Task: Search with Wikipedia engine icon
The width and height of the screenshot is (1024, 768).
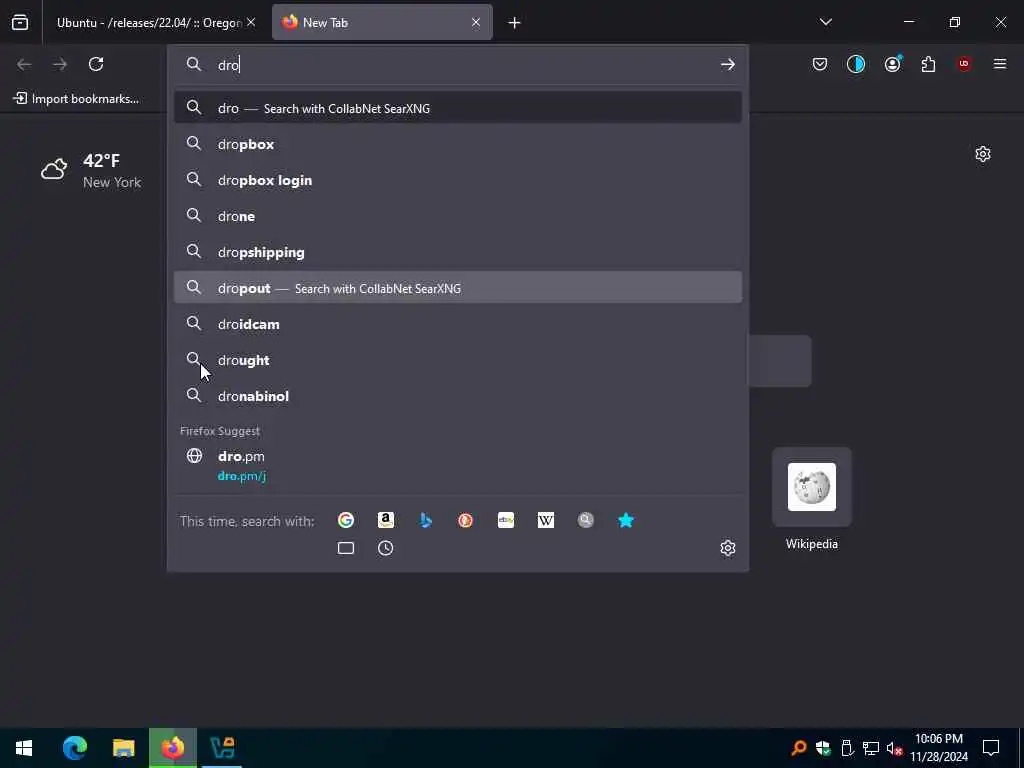Action: [x=545, y=520]
